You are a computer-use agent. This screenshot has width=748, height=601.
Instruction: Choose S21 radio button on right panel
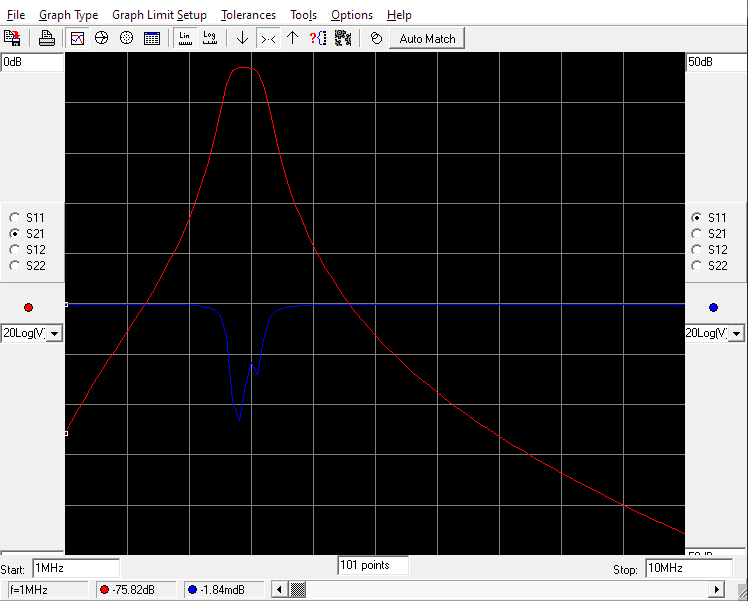(696, 233)
